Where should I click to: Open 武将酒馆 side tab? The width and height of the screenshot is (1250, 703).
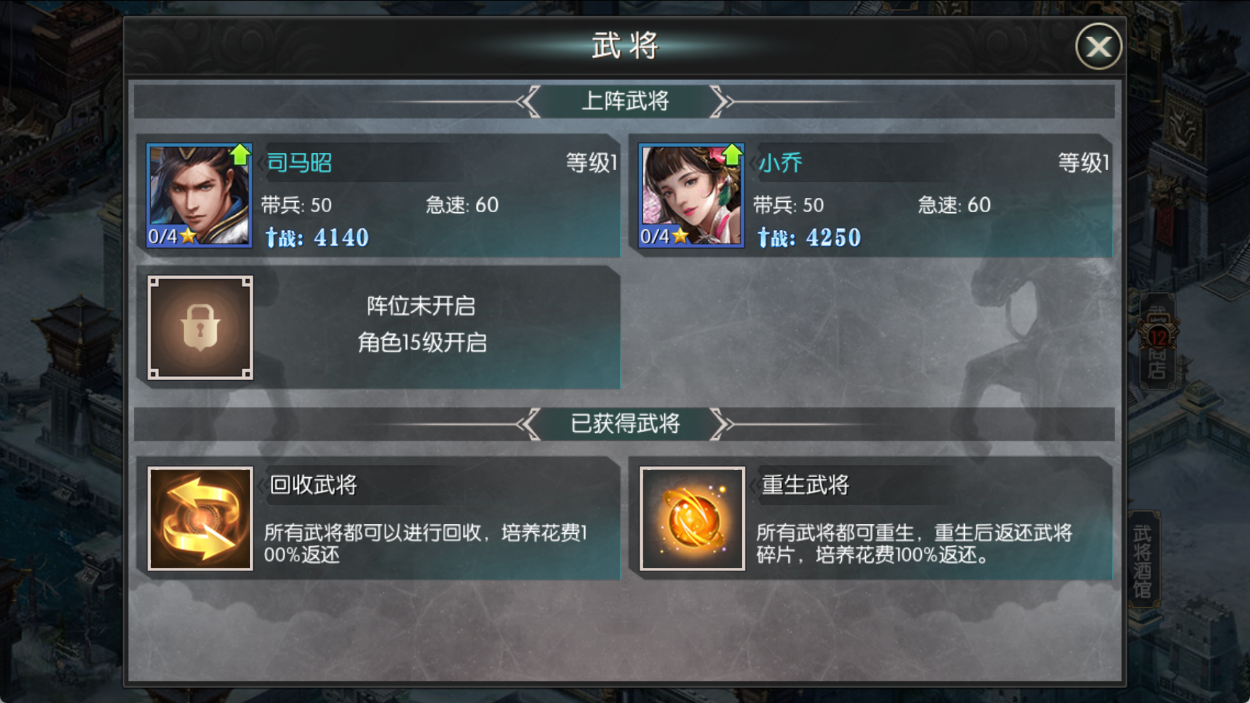1142,560
